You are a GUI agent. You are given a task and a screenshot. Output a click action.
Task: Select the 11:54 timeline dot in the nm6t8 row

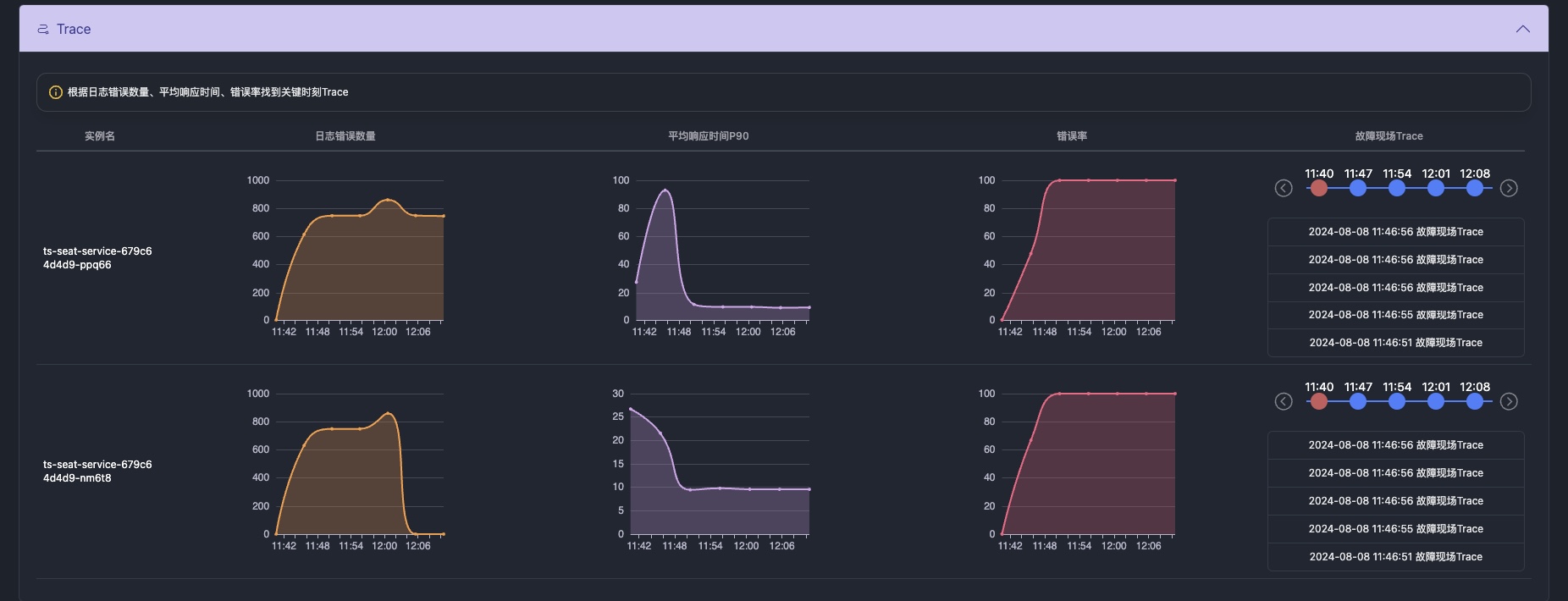[x=1397, y=402]
